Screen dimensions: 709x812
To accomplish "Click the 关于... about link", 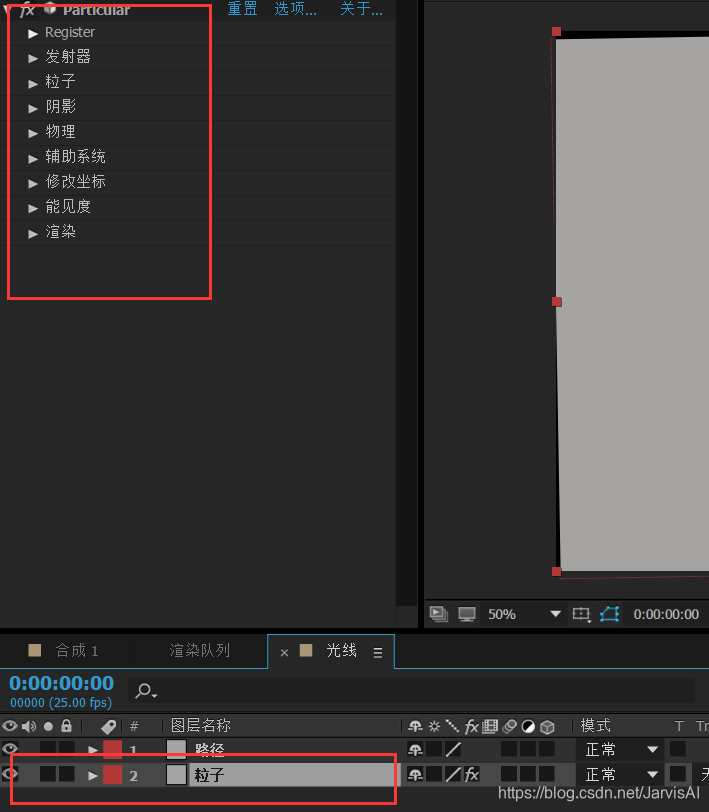I will click(361, 8).
